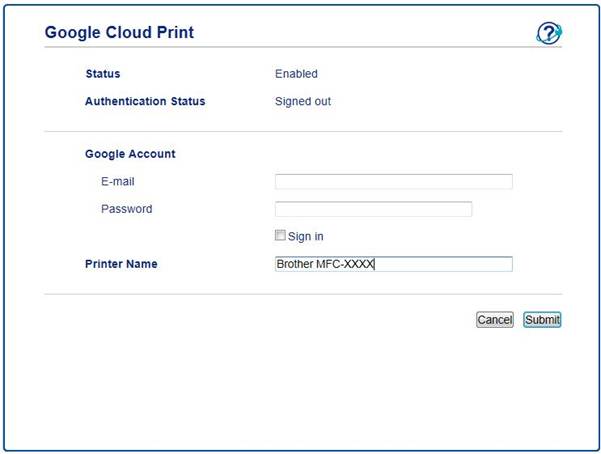Click the 'E-mail' field label
This screenshot has width=601, height=454.
click(117, 182)
